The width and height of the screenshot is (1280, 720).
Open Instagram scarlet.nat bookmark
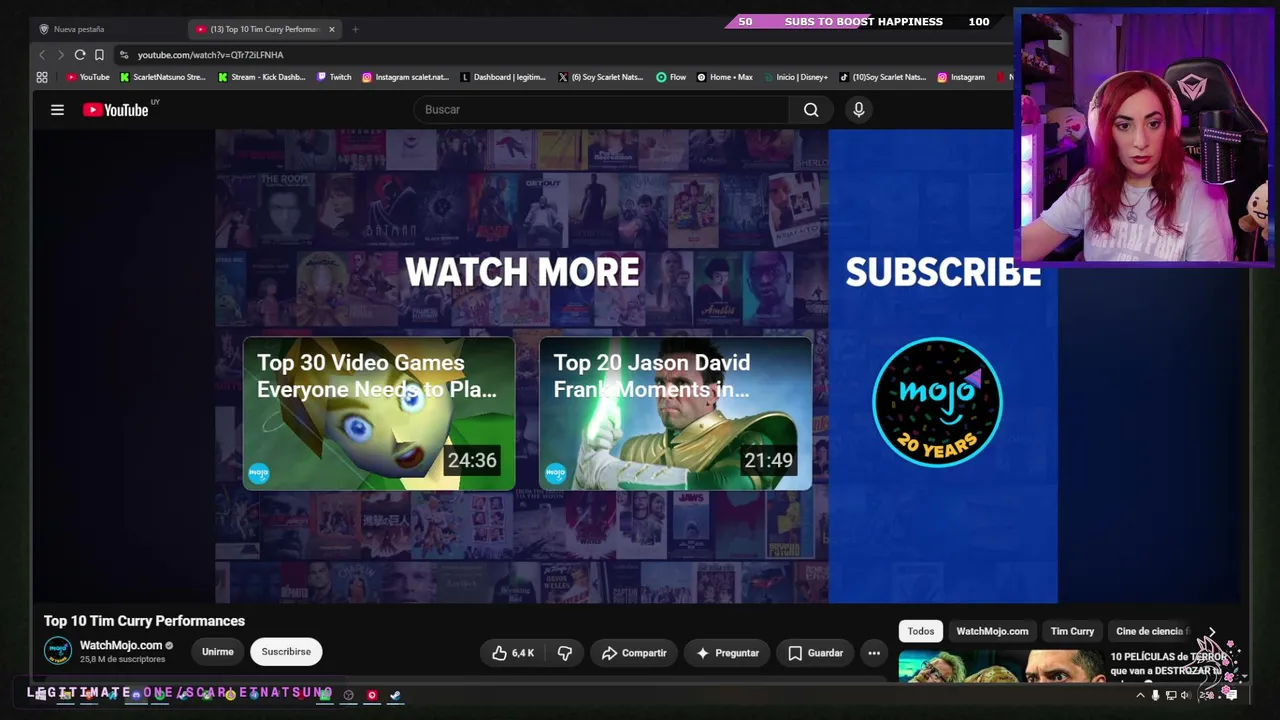click(406, 77)
